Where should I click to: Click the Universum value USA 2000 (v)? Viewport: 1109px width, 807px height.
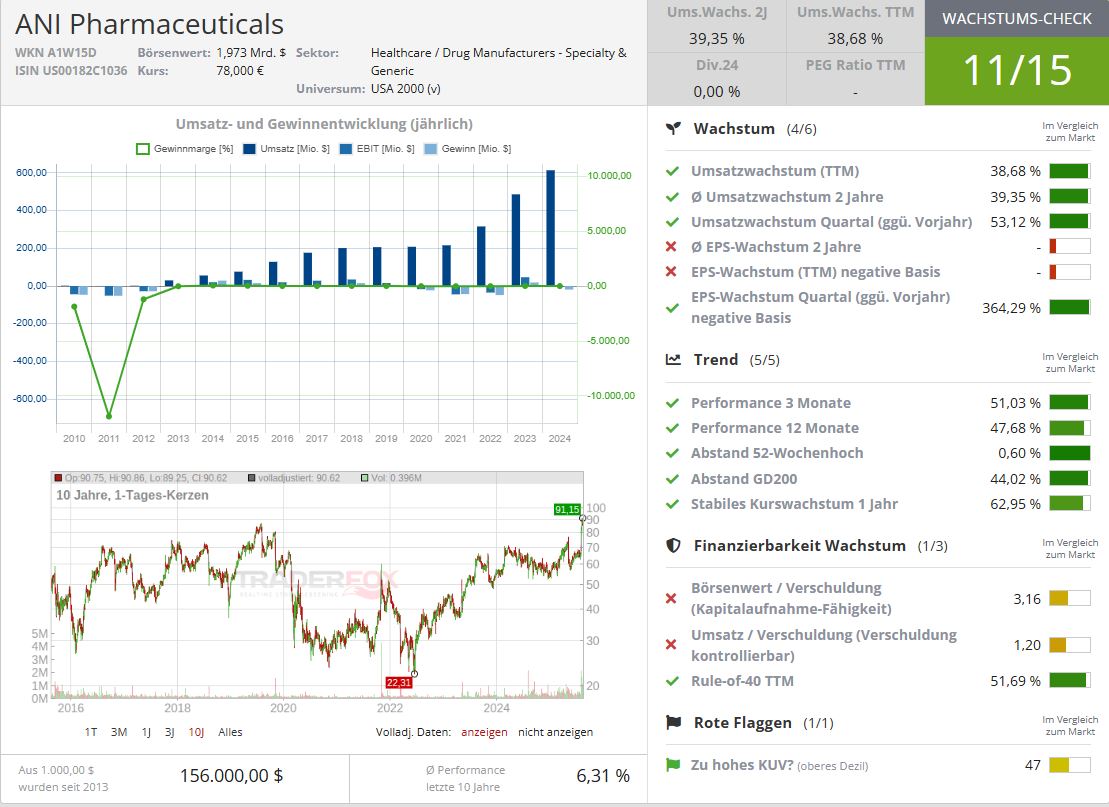(406, 88)
